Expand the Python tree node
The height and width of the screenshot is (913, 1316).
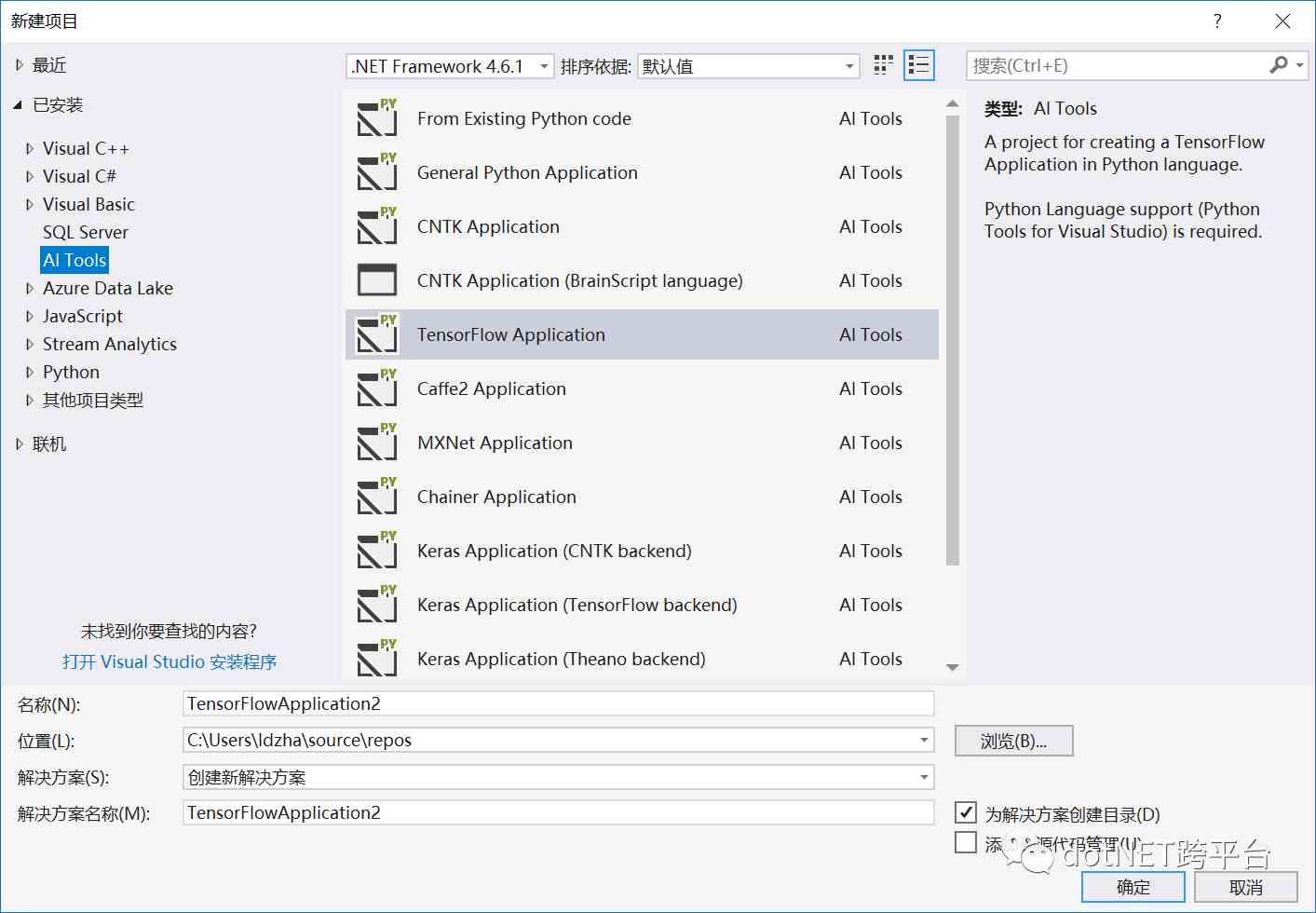click(30, 373)
